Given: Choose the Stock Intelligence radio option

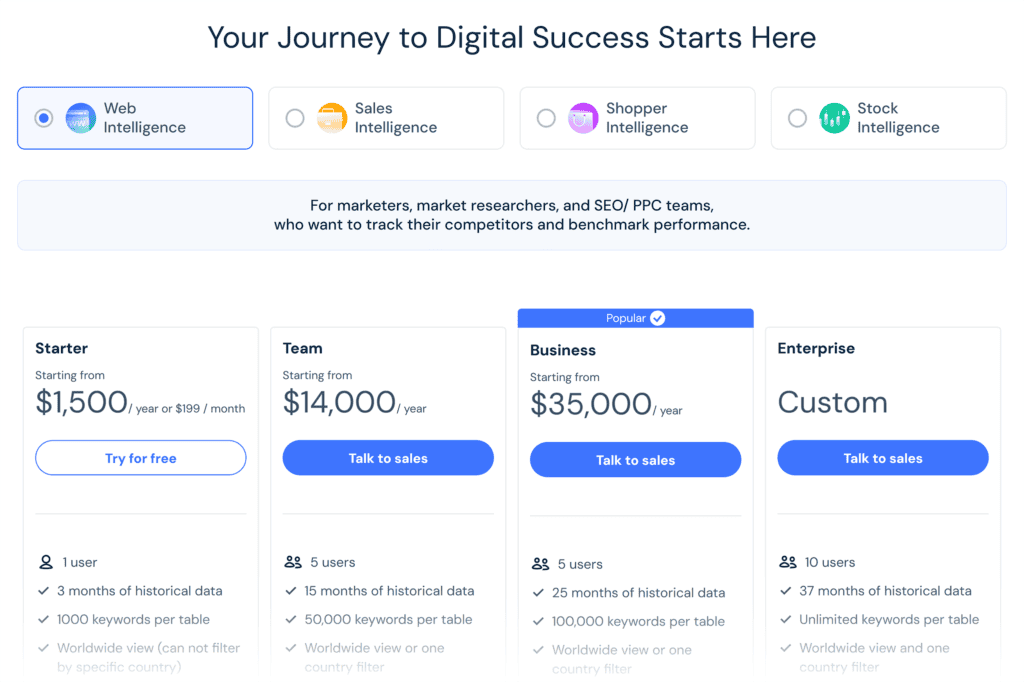Looking at the screenshot, I should (797, 118).
